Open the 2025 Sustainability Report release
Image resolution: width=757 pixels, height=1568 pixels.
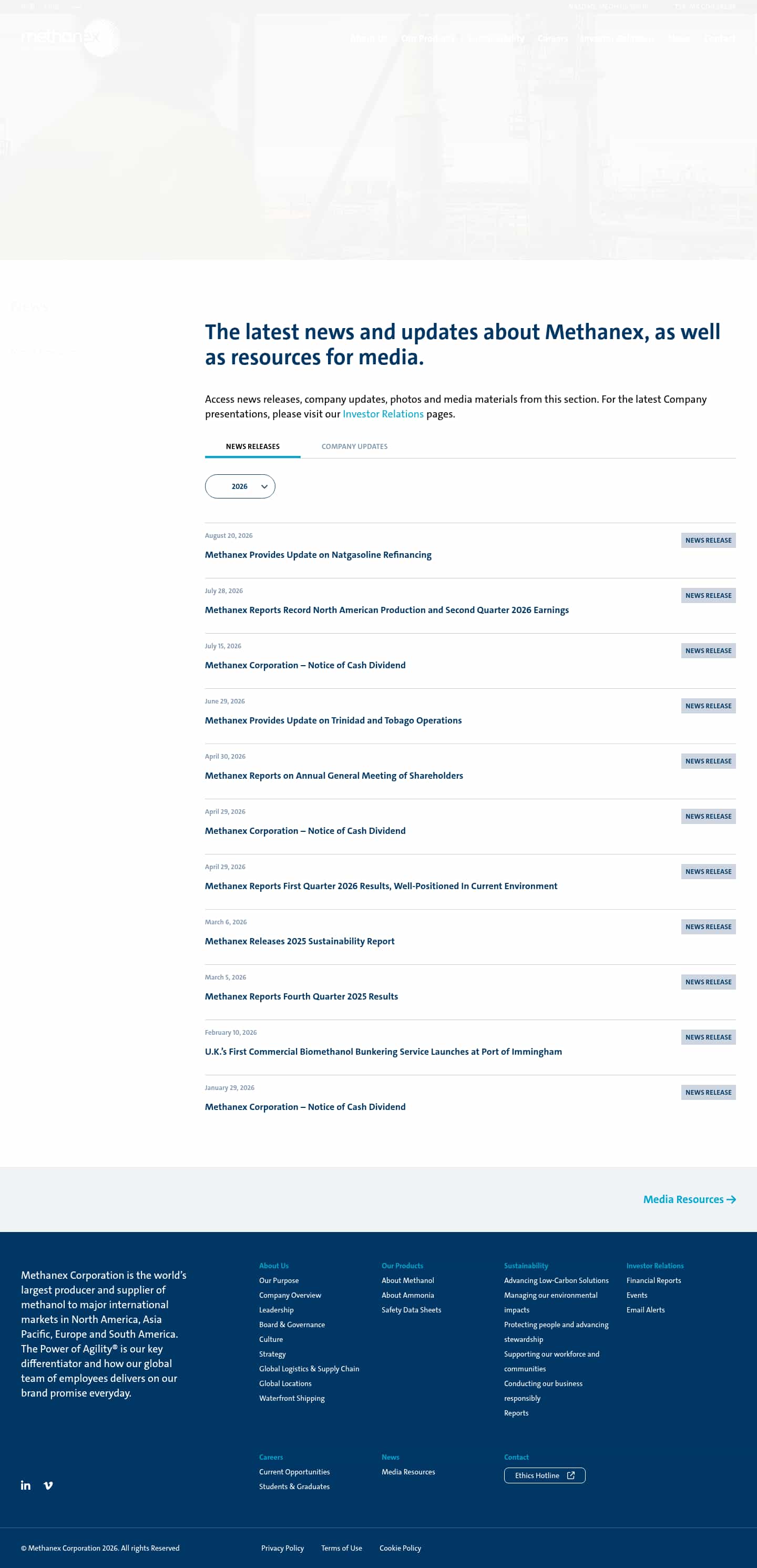[300, 941]
